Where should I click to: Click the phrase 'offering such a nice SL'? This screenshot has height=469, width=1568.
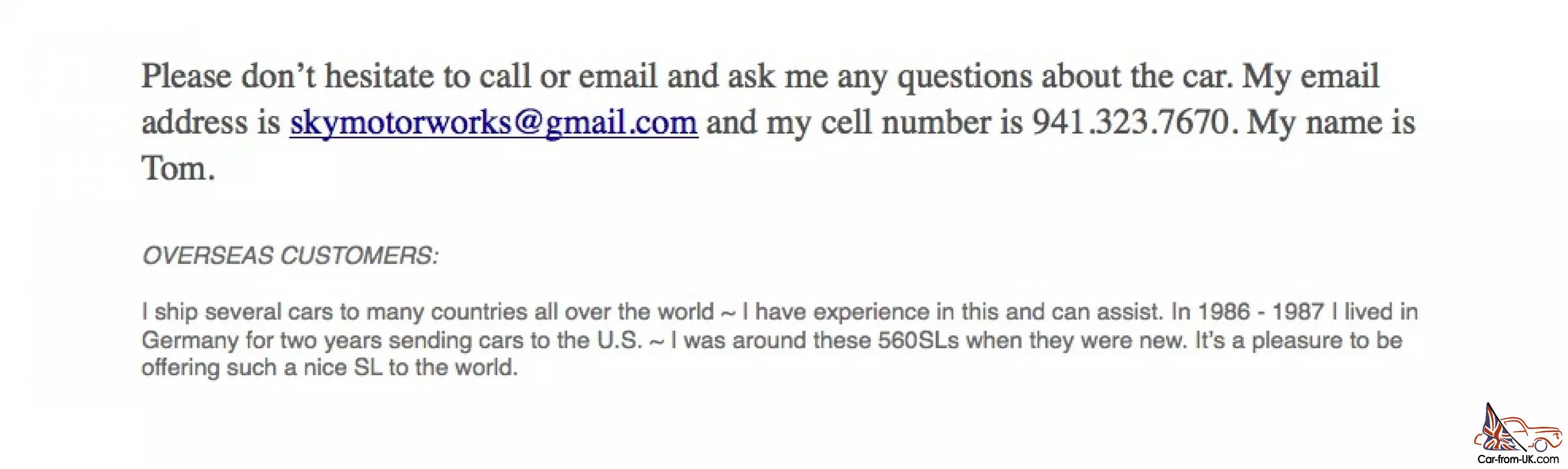[263, 368]
